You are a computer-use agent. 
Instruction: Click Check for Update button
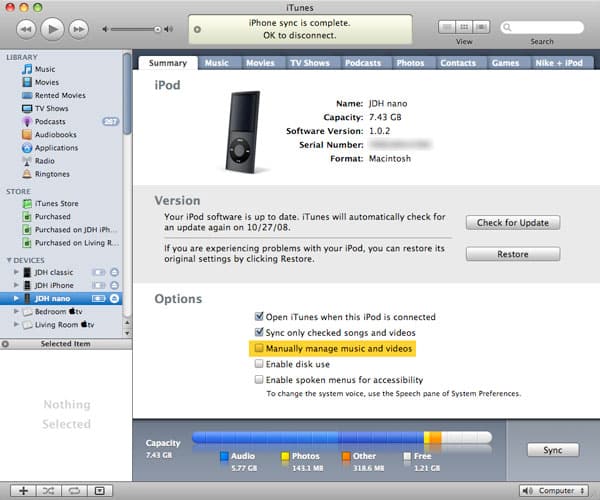(x=513, y=223)
